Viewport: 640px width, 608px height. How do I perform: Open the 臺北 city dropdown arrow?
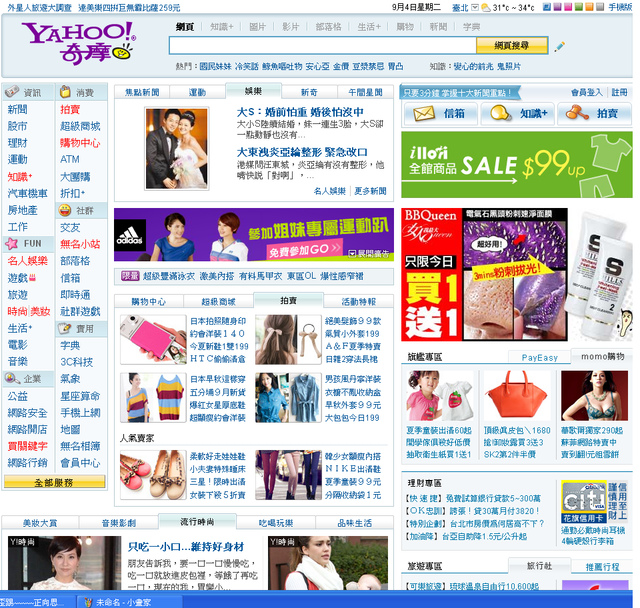(475, 7)
